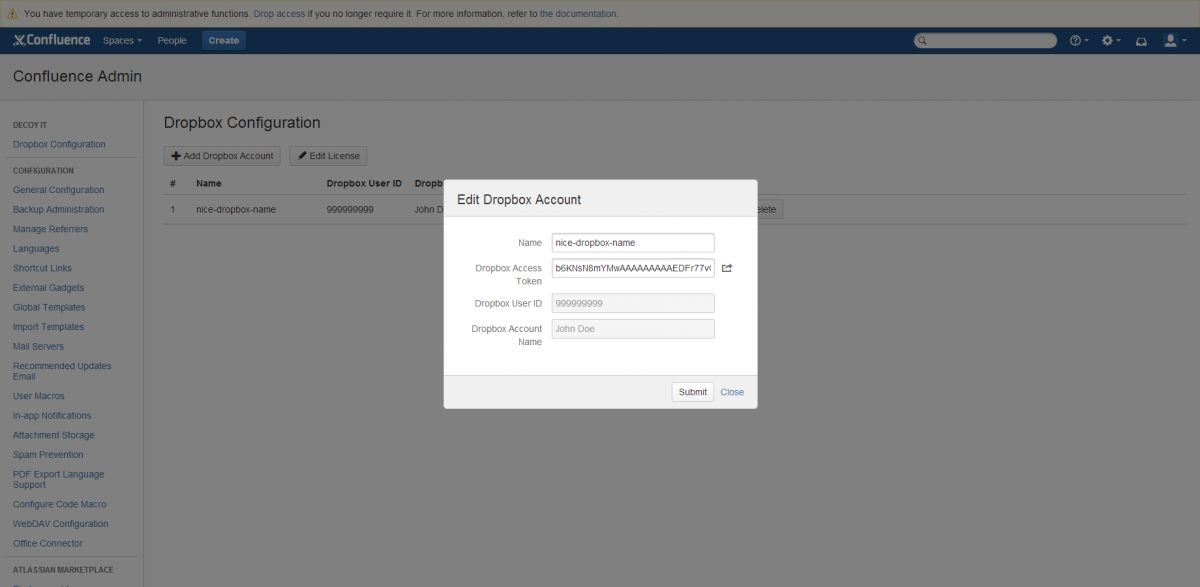
Task: Open the user profile avatar menu
Action: click(1173, 40)
